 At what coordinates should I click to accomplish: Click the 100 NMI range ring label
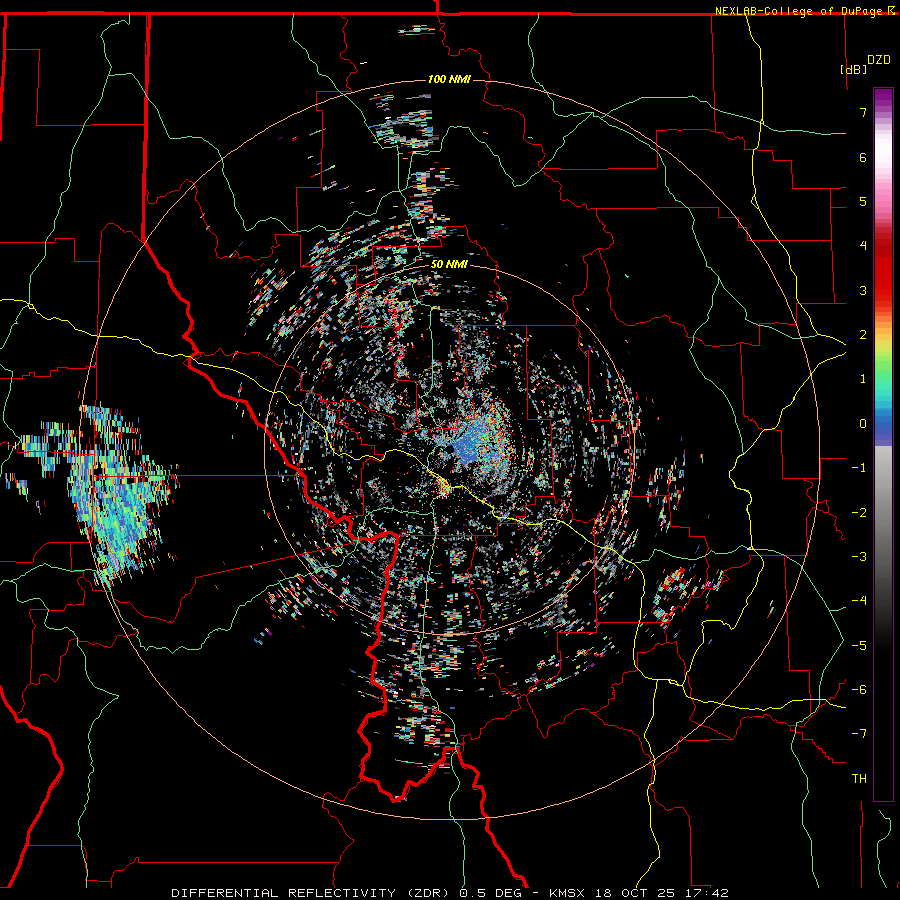coord(449,79)
